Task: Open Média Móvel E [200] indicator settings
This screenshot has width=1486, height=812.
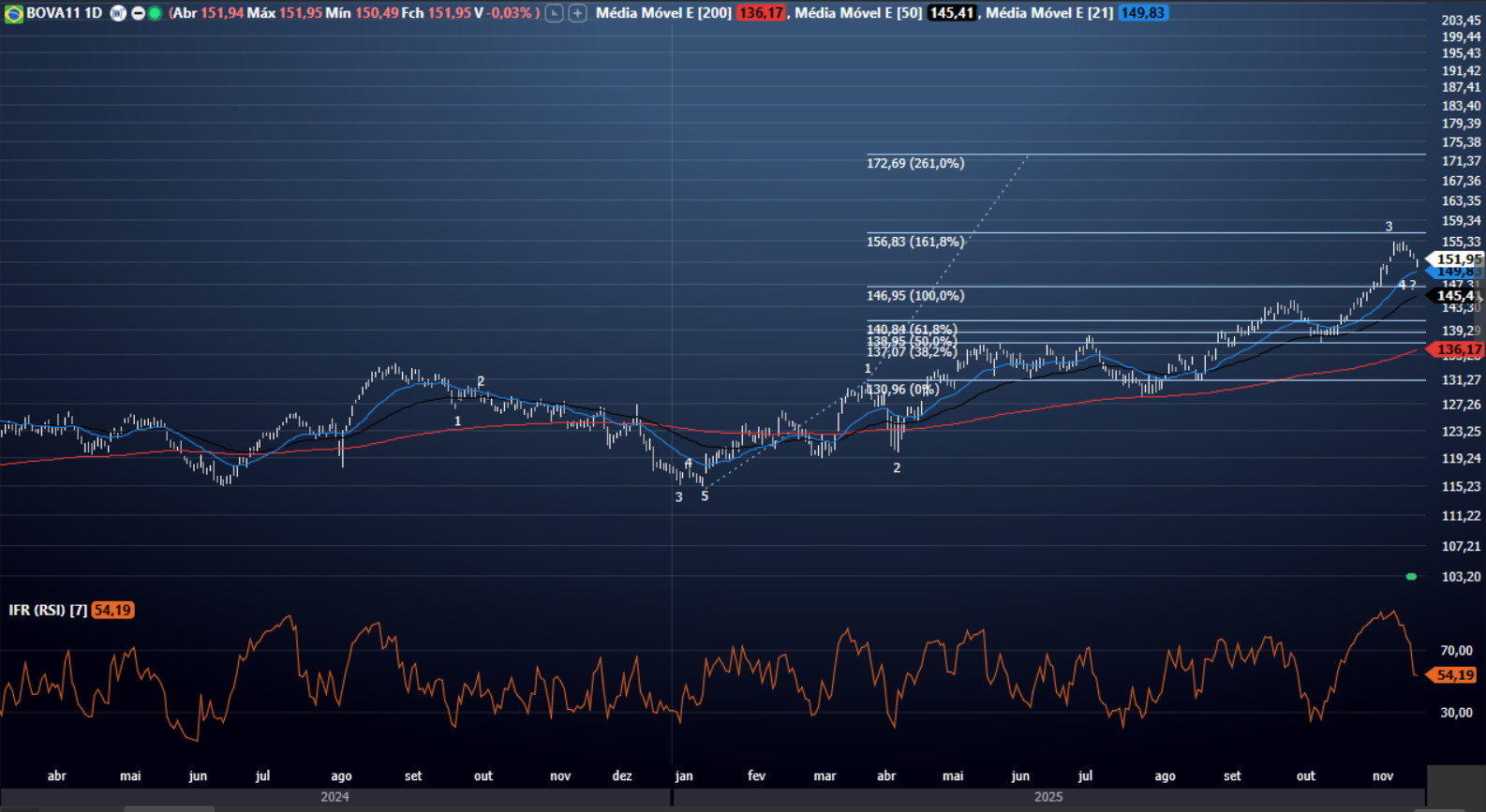Action: point(663,13)
